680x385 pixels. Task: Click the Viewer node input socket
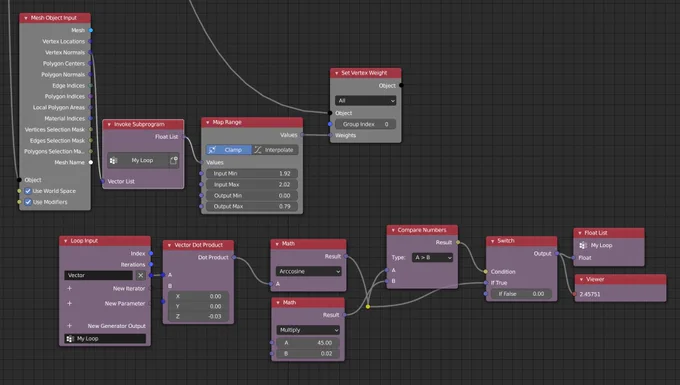(x=575, y=294)
